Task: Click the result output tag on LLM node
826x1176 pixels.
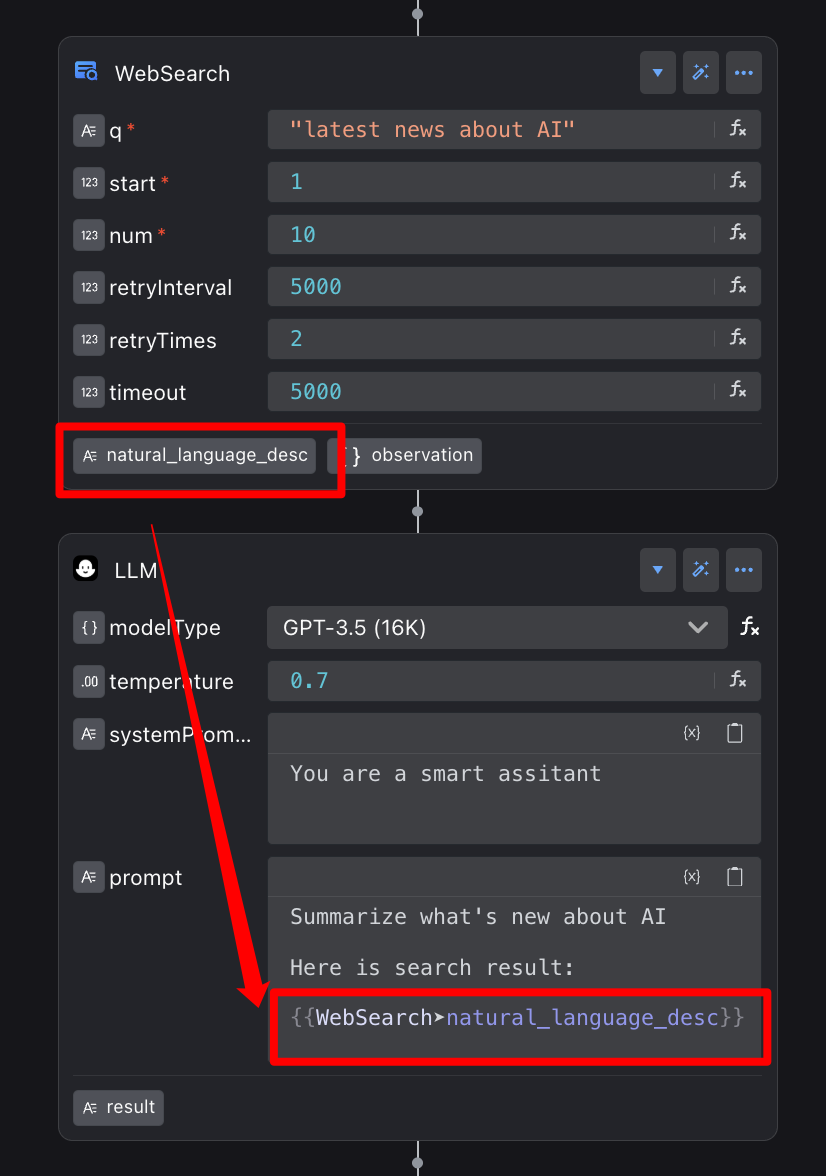Action: tap(118, 1107)
